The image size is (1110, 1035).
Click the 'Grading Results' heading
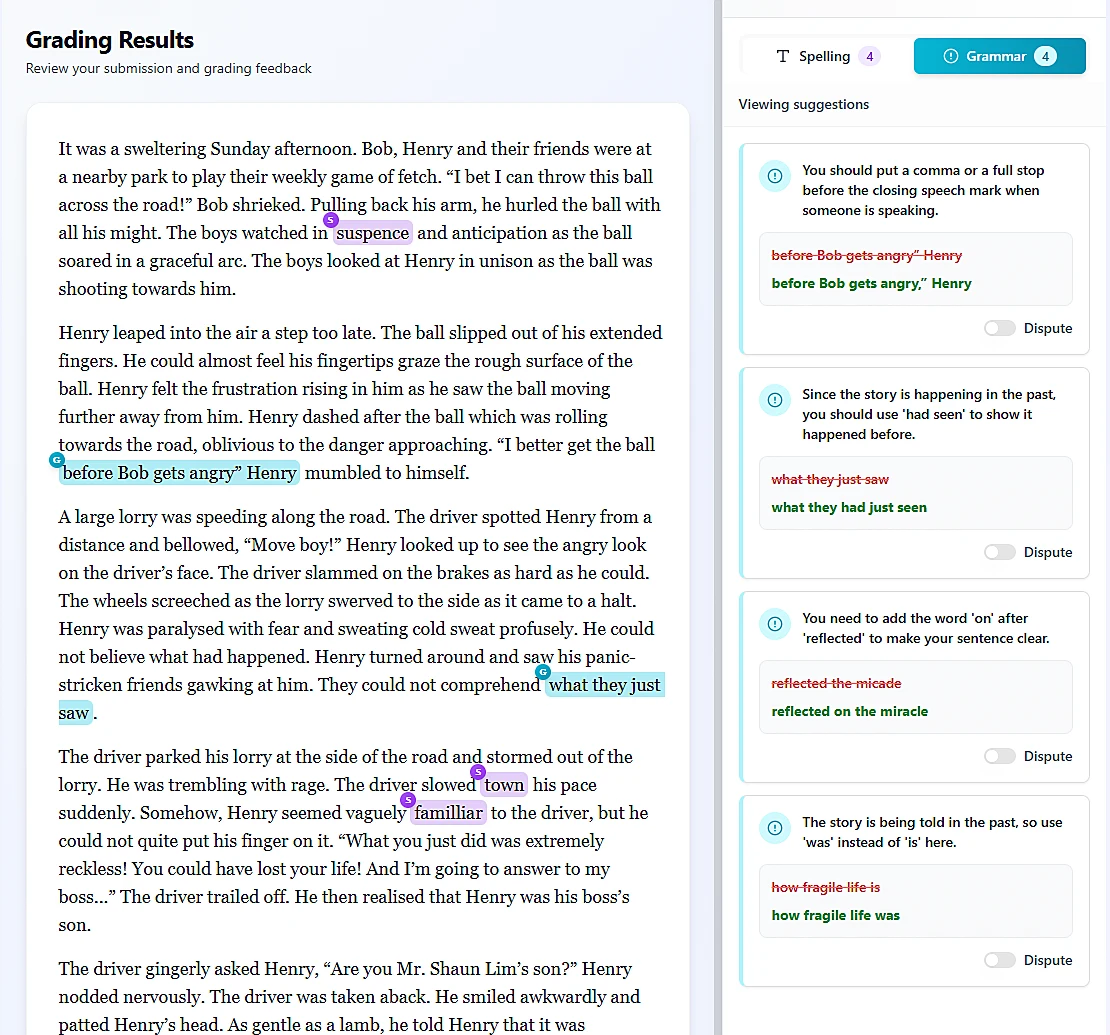click(x=110, y=40)
